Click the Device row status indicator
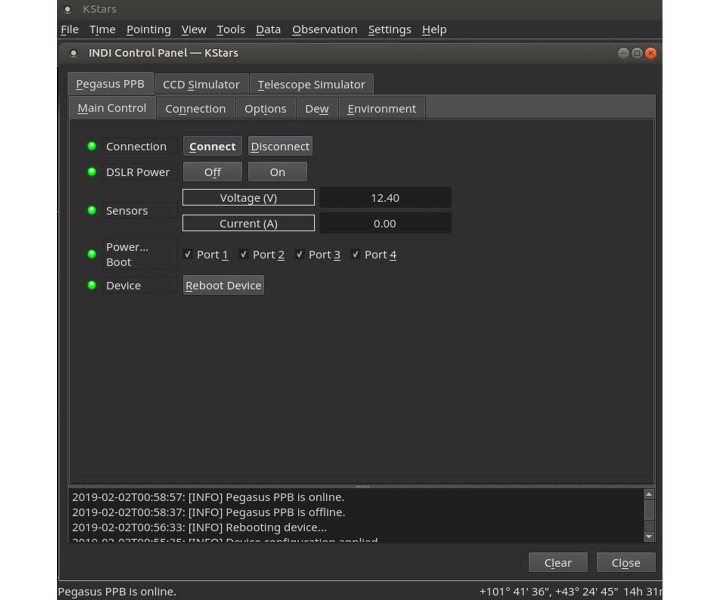The width and height of the screenshot is (720, 600). pyautogui.click(x=92, y=285)
